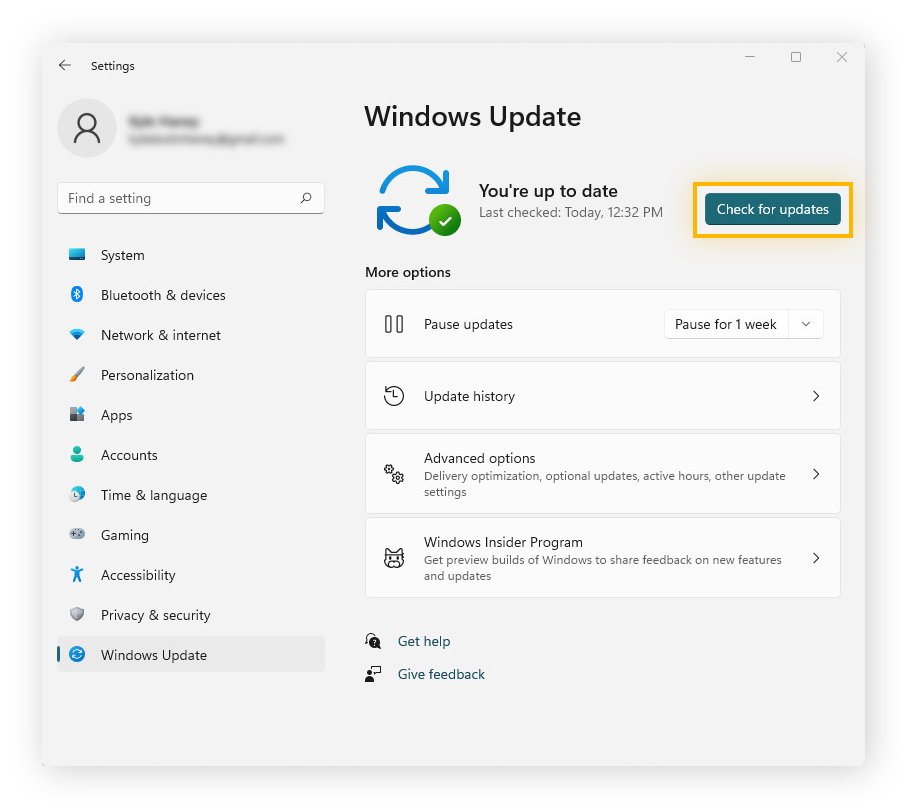912x808 pixels.
Task: Expand Update history with its chevron
Action: 816,395
